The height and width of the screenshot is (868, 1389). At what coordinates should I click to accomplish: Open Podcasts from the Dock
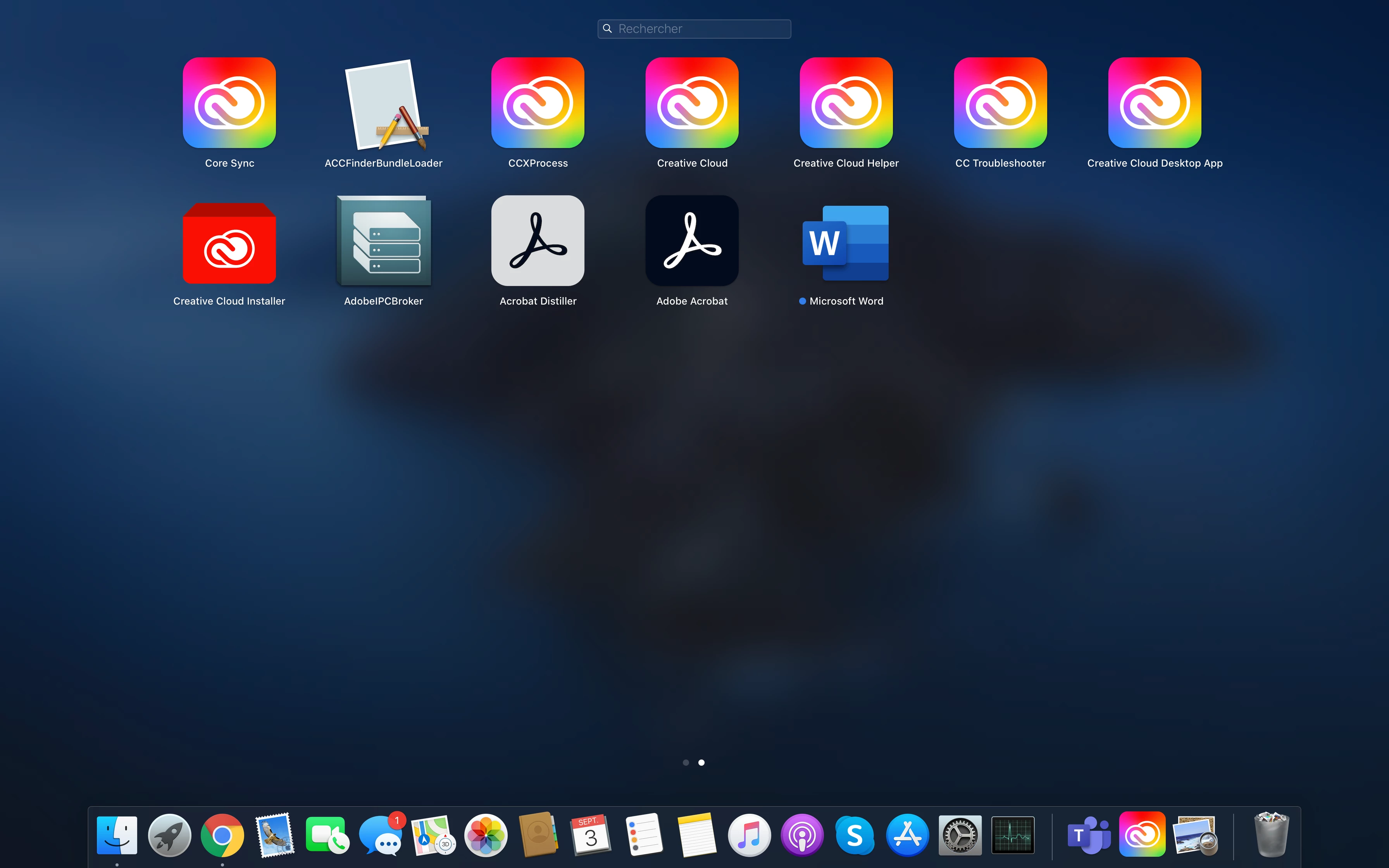click(x=802, y=835)
